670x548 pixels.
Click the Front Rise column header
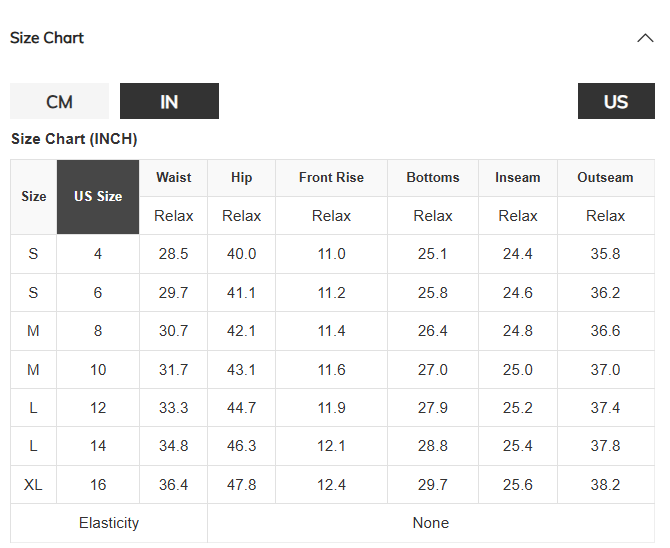click(331, 177)
